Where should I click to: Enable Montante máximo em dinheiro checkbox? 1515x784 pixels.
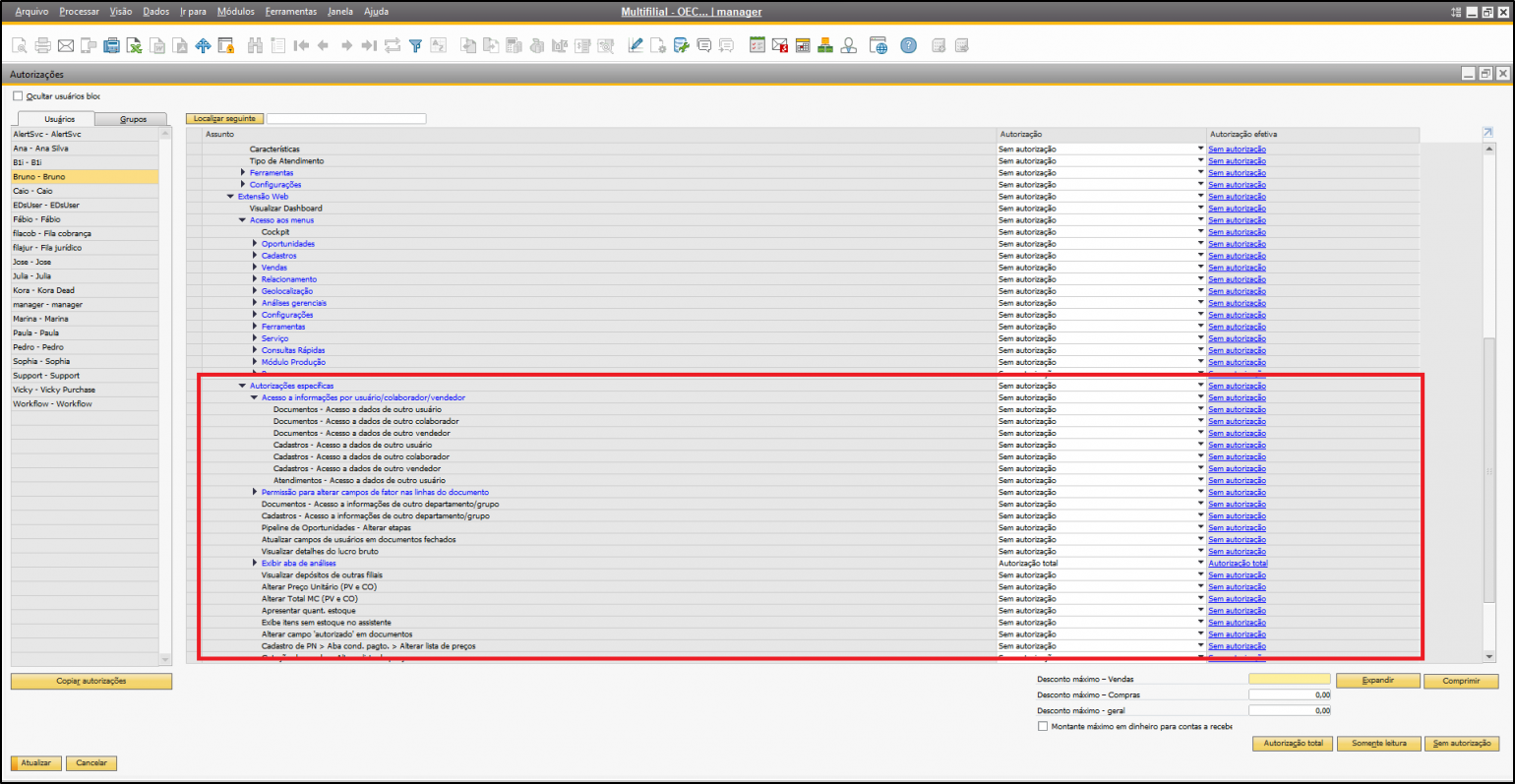pos(1043,726)
